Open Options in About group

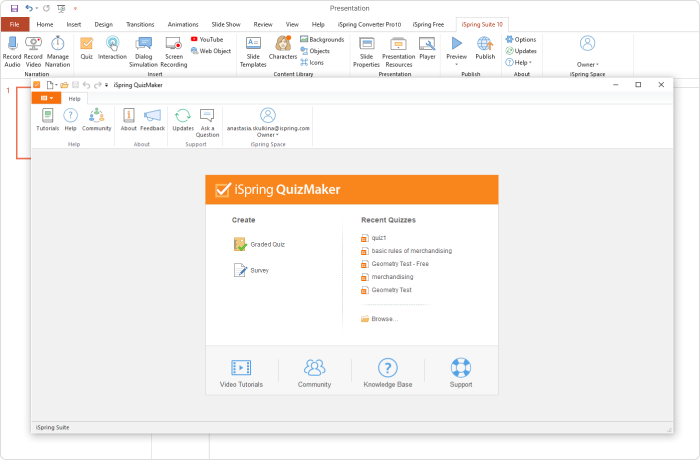tap(521, 39)
